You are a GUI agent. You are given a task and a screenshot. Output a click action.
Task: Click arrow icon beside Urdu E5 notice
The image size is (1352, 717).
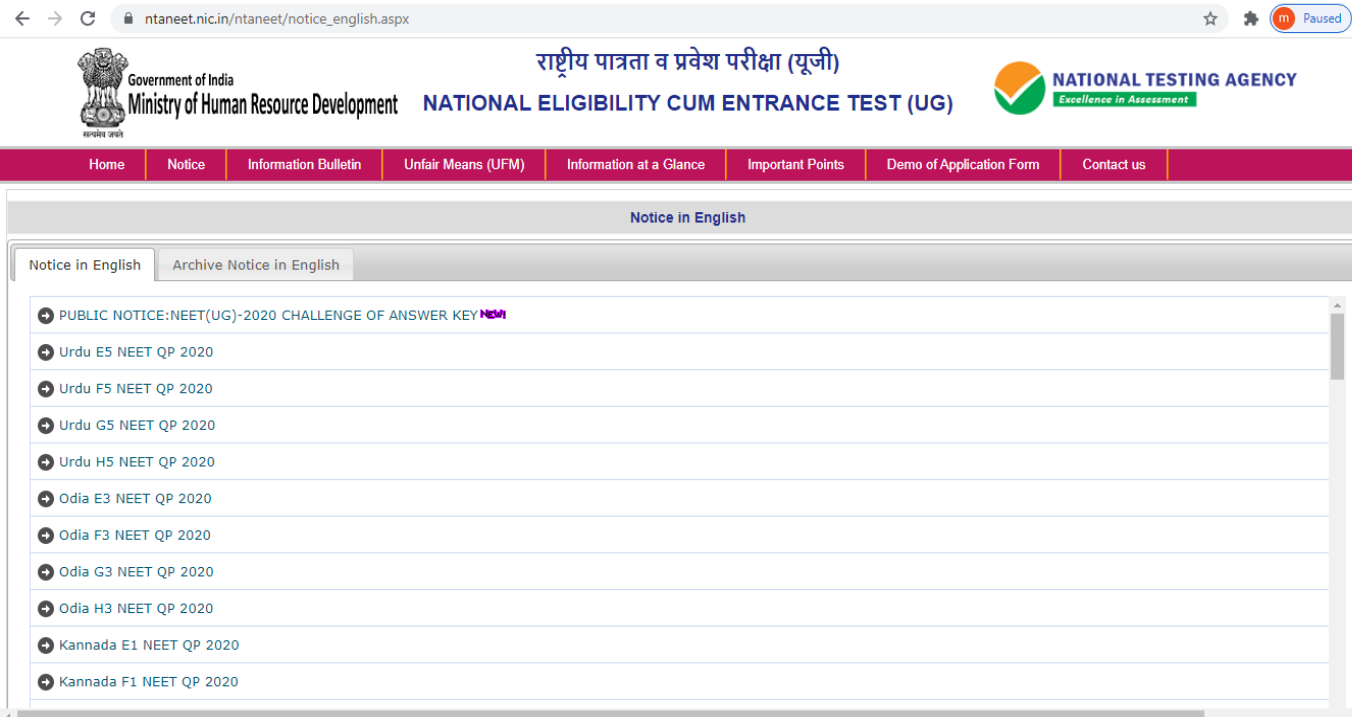coord(45,352)
